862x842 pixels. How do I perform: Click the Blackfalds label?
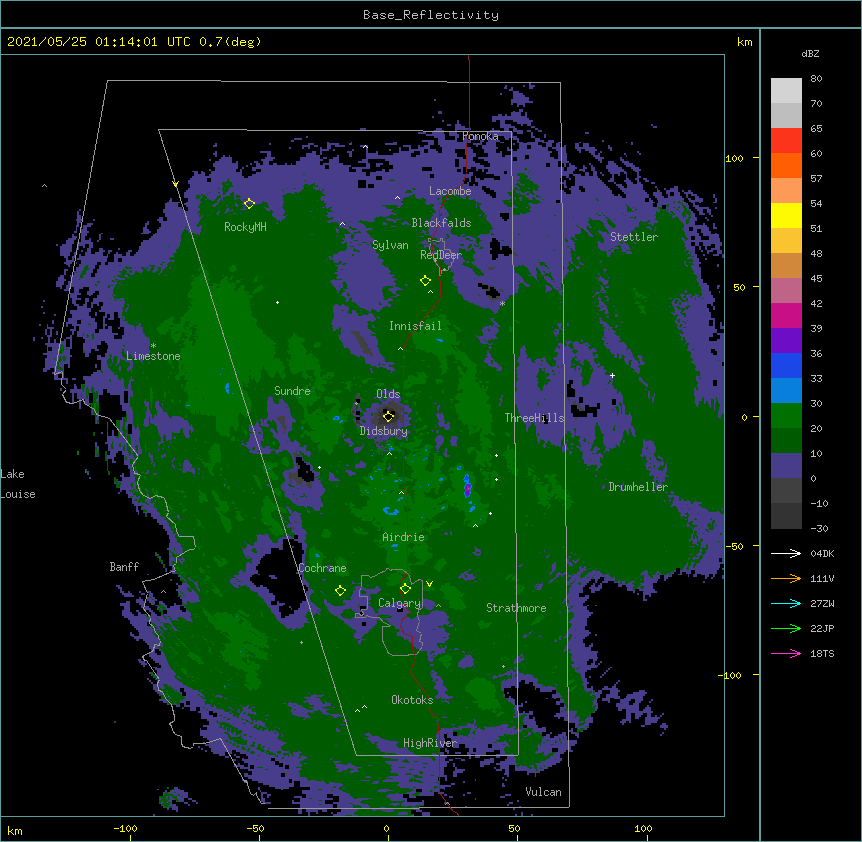(x=441, y=223)
